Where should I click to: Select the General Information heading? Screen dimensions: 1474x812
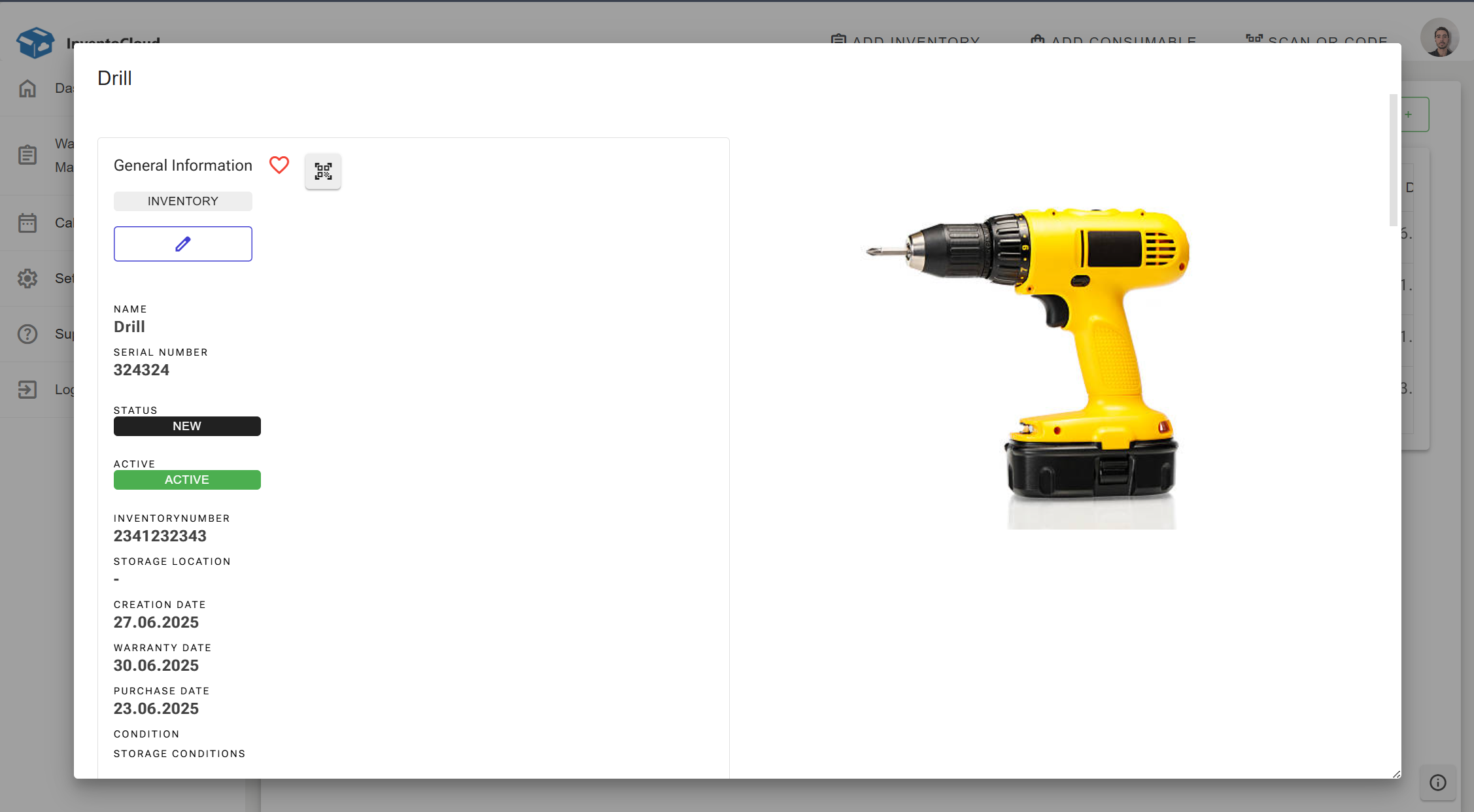tap(183, 165)
